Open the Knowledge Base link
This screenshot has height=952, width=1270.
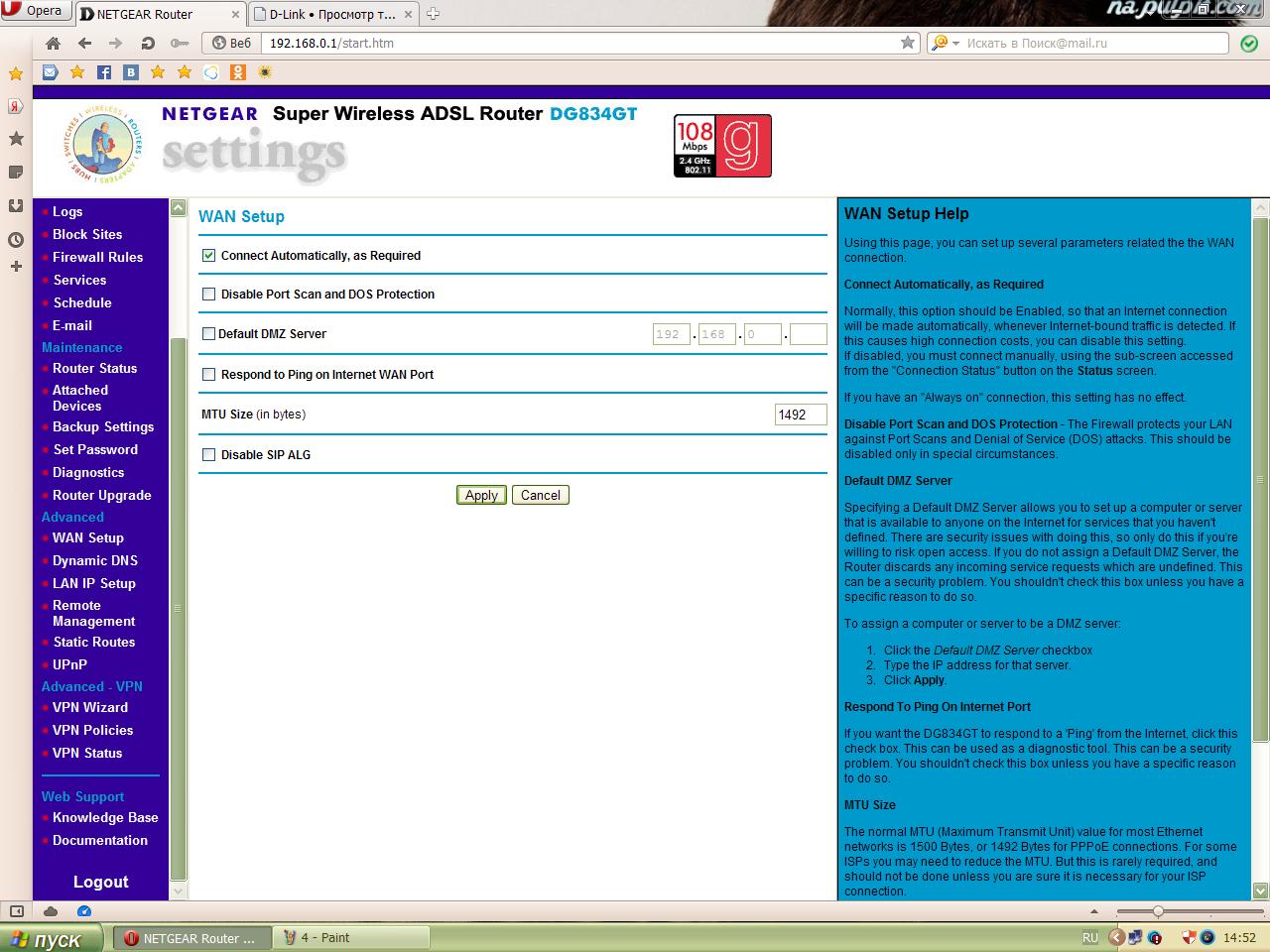pos(105,817)
